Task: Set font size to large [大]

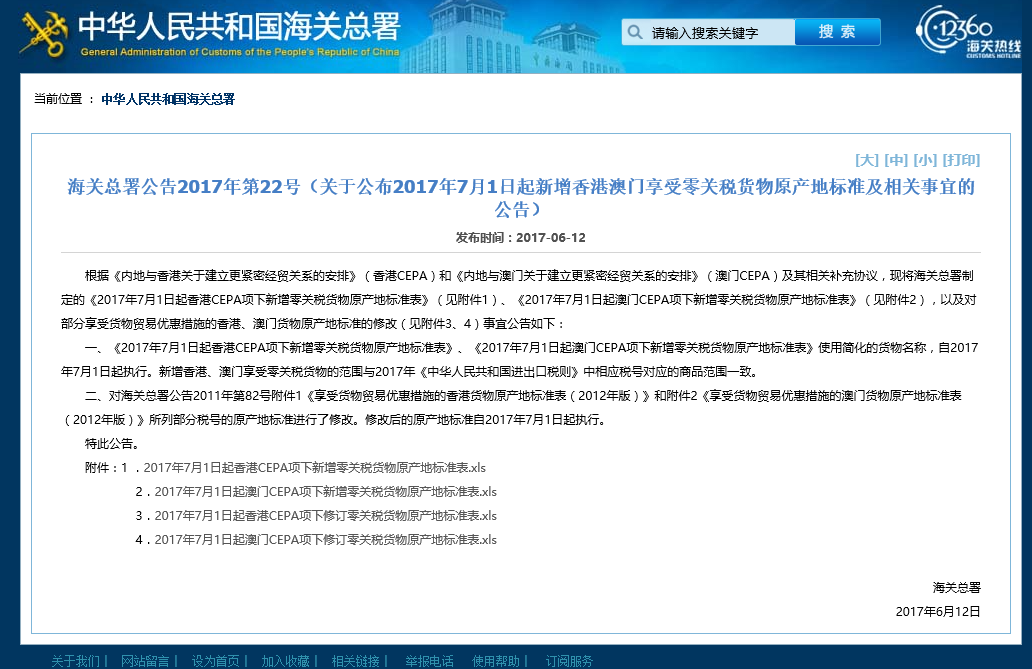Action: tap(867, 160)
